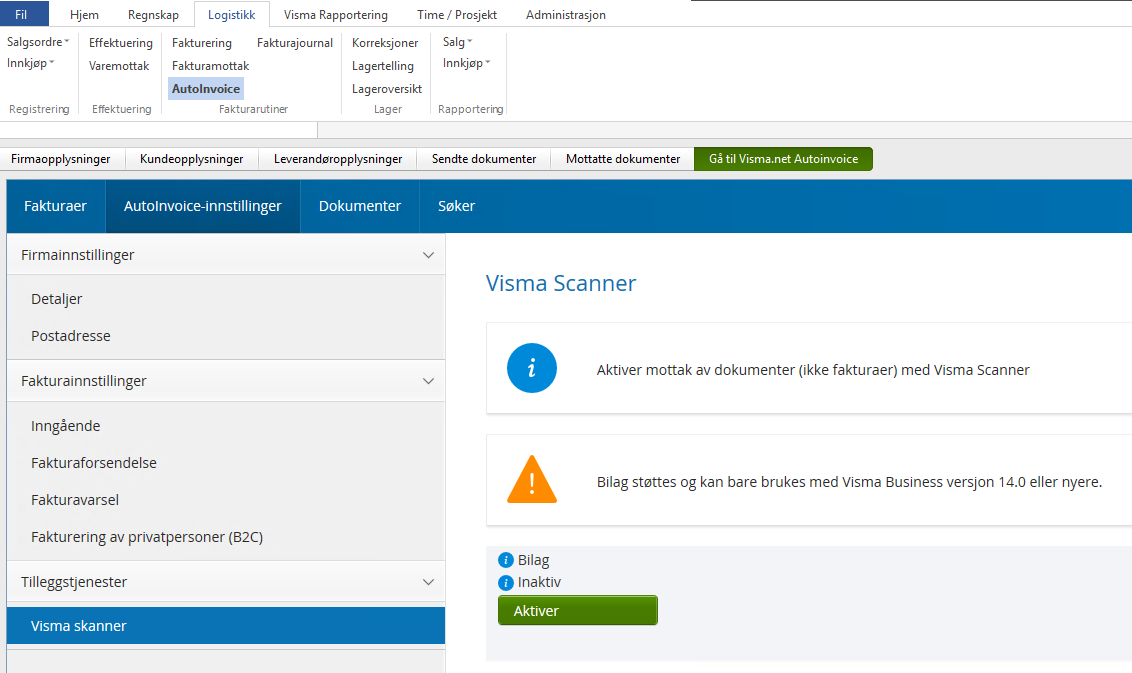This screenshot has height=673, width=1132.
Task: Click the info icon next to Bilag
Action: (506, 560)
